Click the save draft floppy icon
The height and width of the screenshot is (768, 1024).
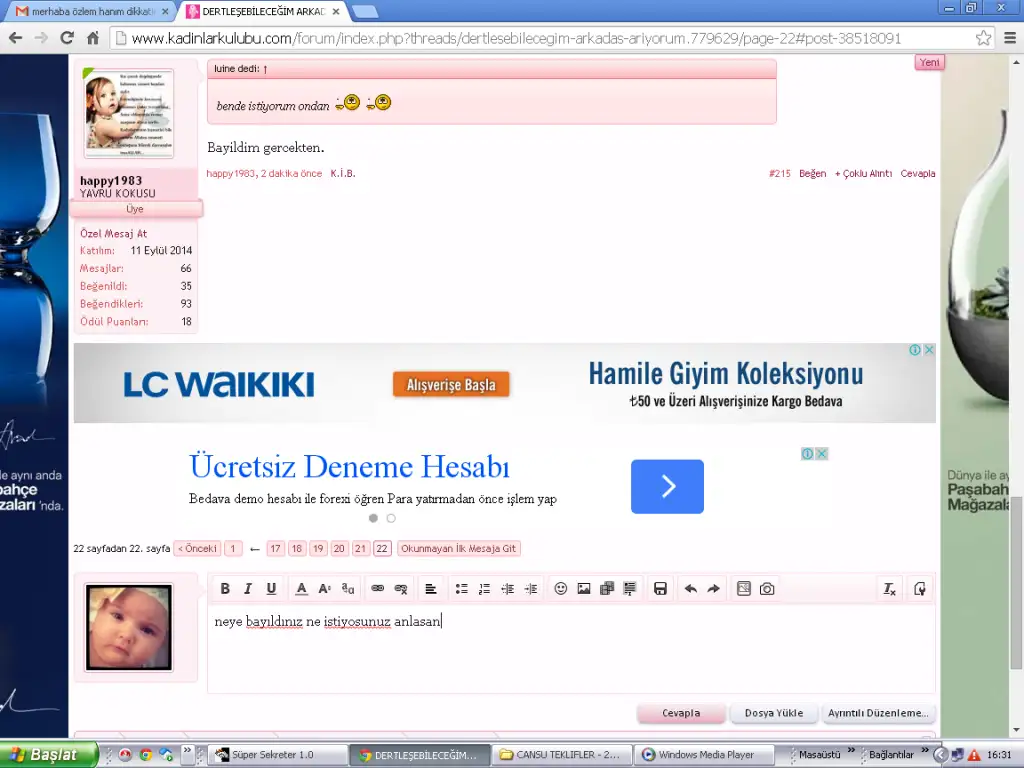pyautogui.click(x=660, y=589)
